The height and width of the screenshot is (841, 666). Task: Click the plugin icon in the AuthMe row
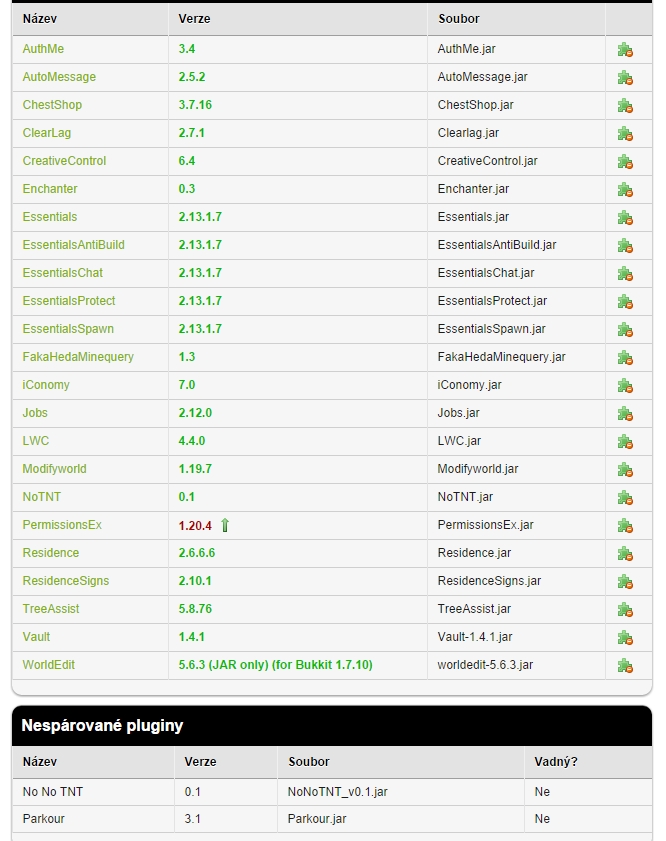point(625,50)
